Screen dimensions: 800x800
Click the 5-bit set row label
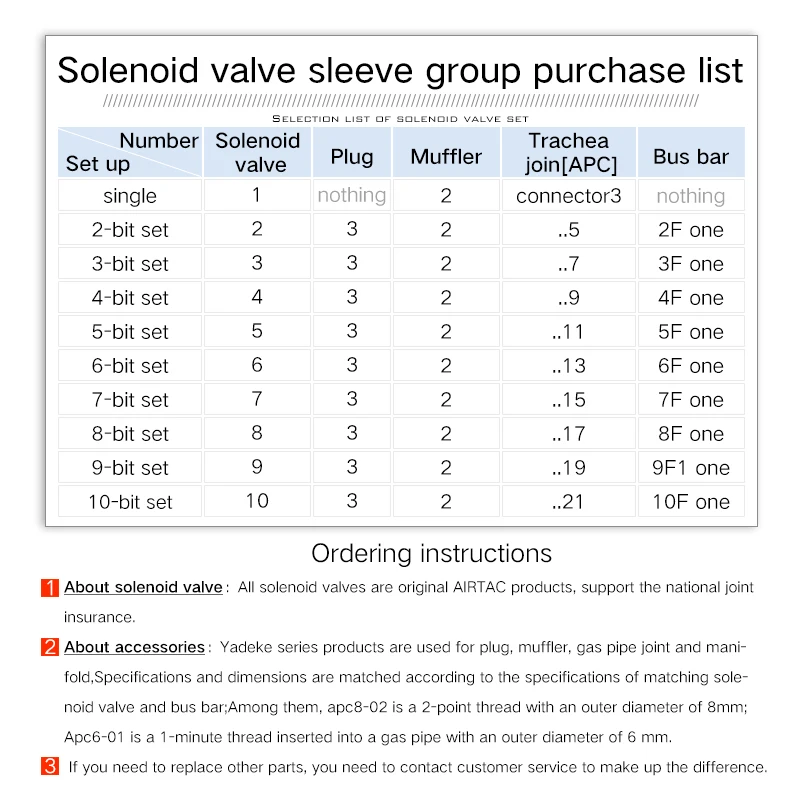click(130, 332)
